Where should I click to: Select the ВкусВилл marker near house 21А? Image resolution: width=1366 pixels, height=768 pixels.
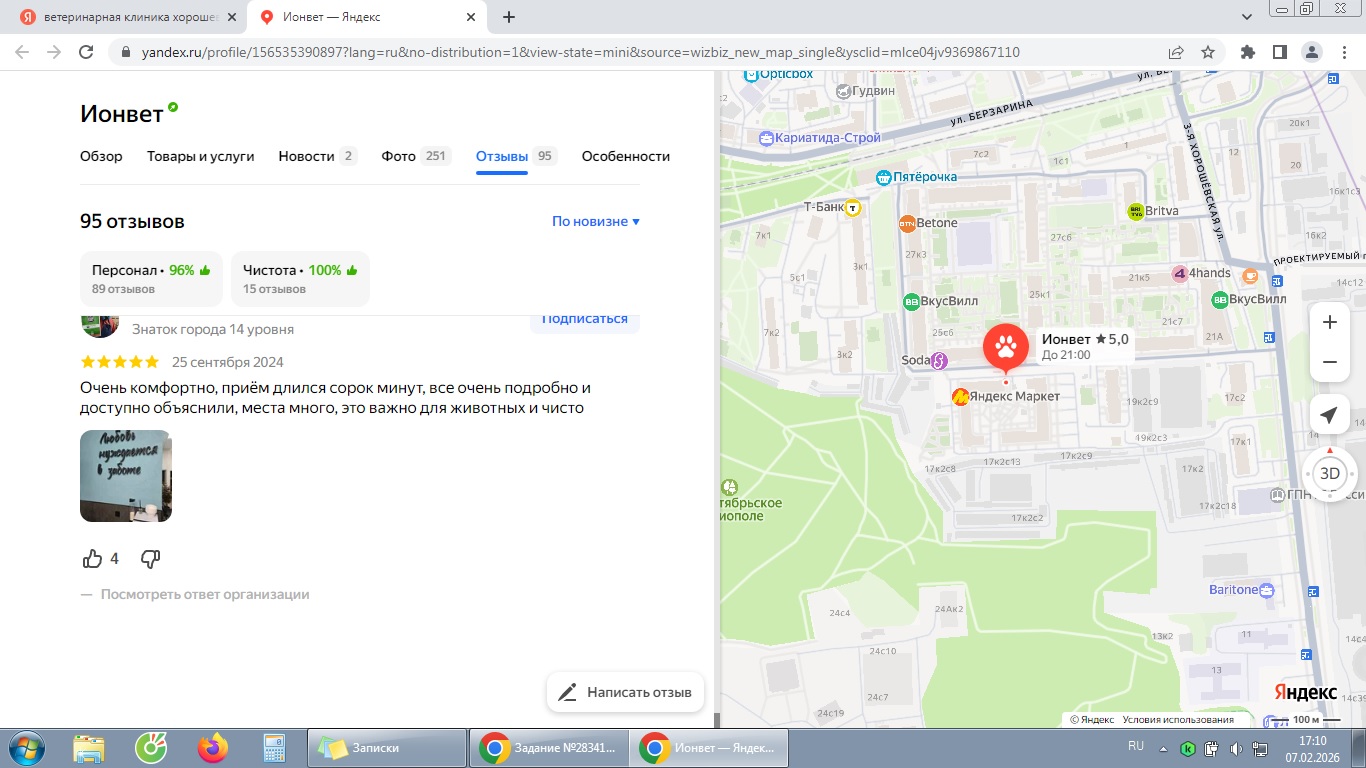pos(1219,299)
